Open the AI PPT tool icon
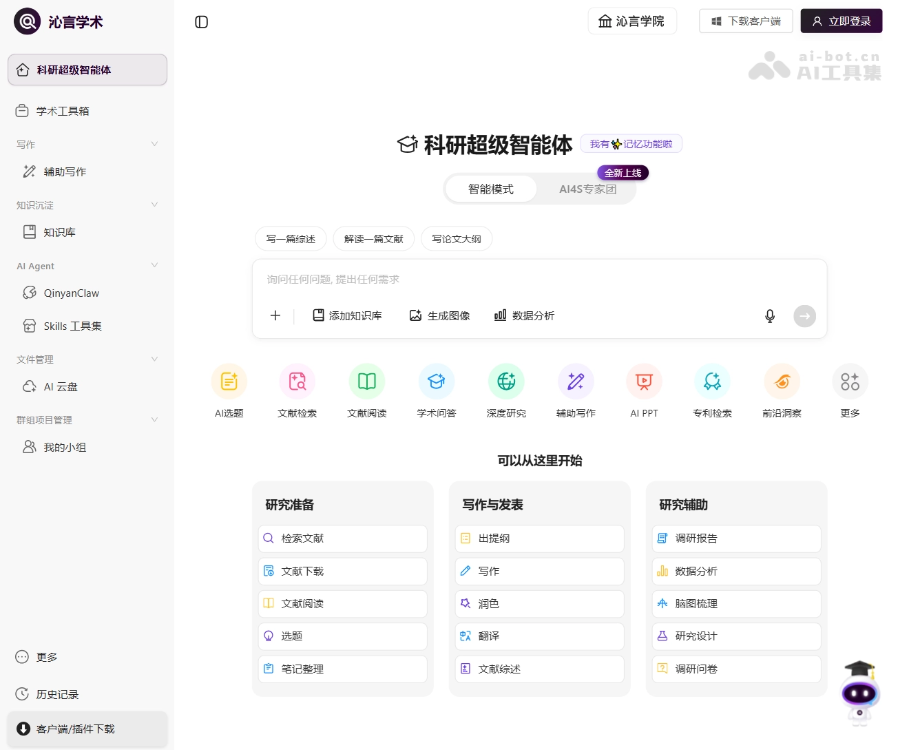The width and height of the screenshot is (900, 750). [644, 381]
